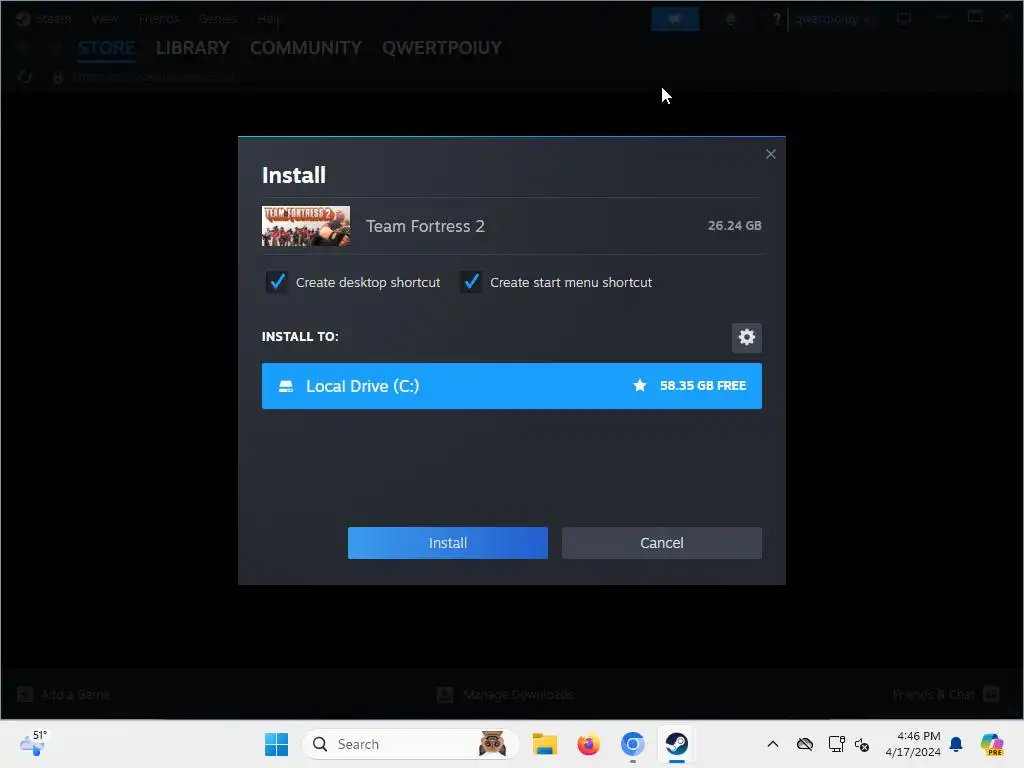1024x768 pixels.
Task: Expand the qwertpoiuy account dropdown
Action: tap(832, 19)
